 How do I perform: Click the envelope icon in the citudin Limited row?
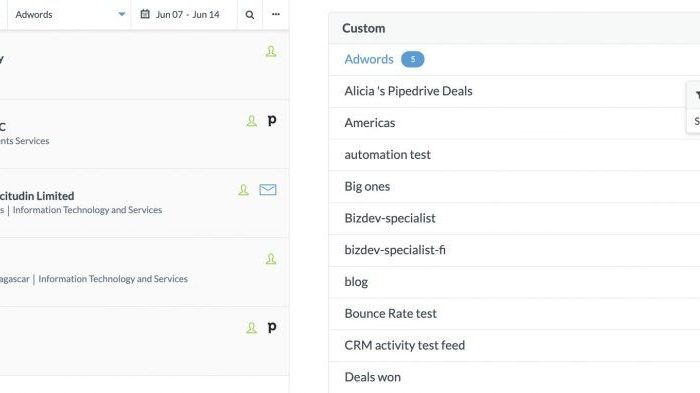[x=268, y=190]
